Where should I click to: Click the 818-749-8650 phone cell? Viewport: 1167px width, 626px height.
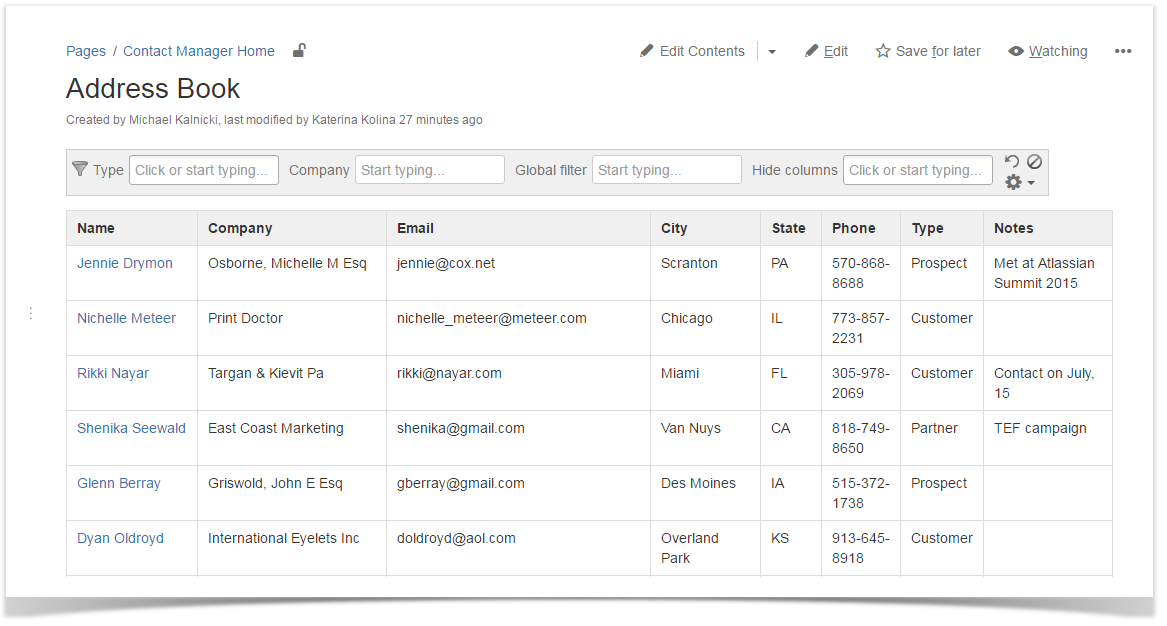pos(860,438)
